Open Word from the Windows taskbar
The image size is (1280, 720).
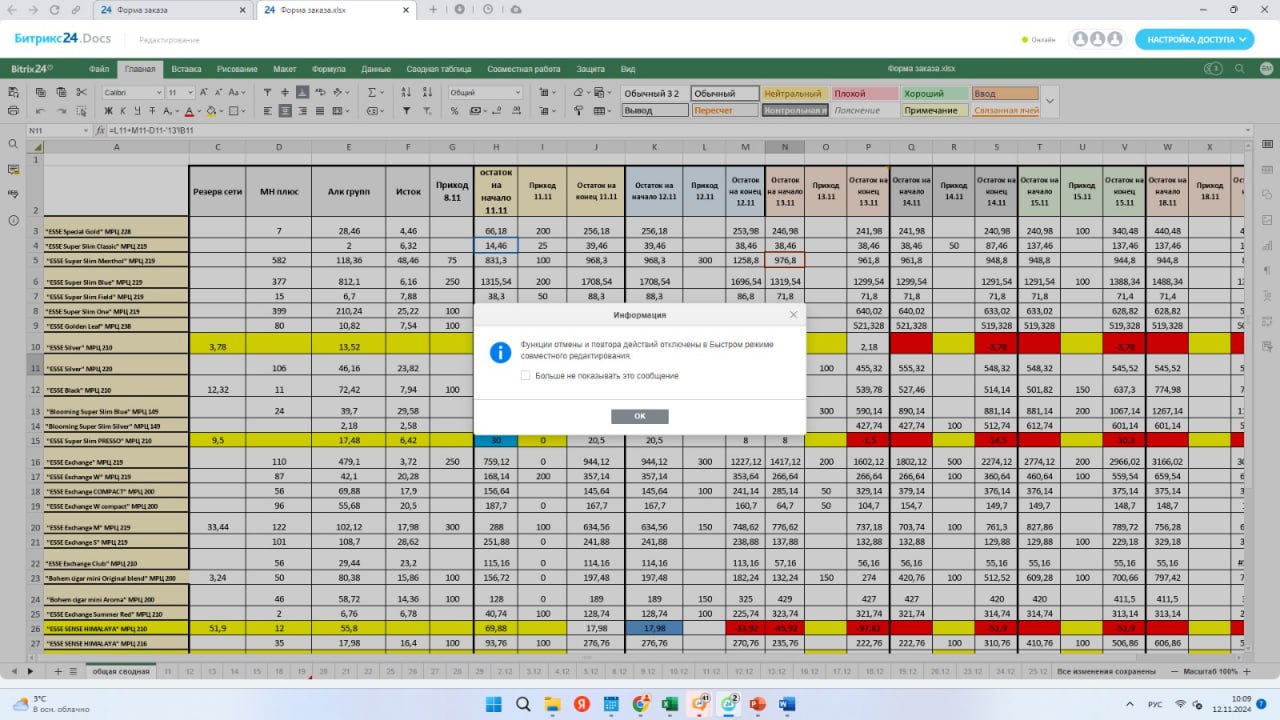(x=786, y=704)
